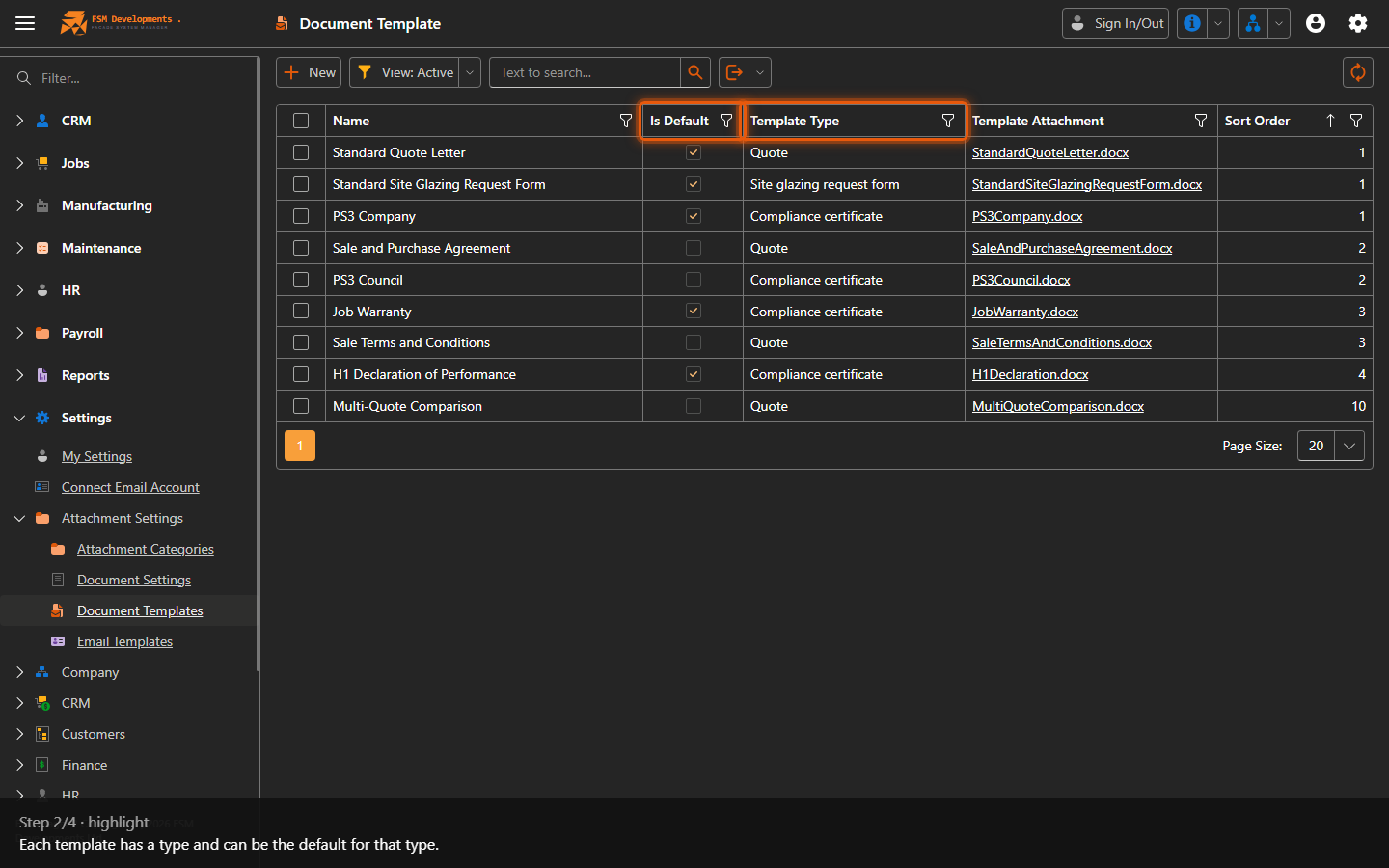Open Reports in the sidebar
Image resolution: width=1389 pixels, height=868 pixels.
tap(85, 375)
